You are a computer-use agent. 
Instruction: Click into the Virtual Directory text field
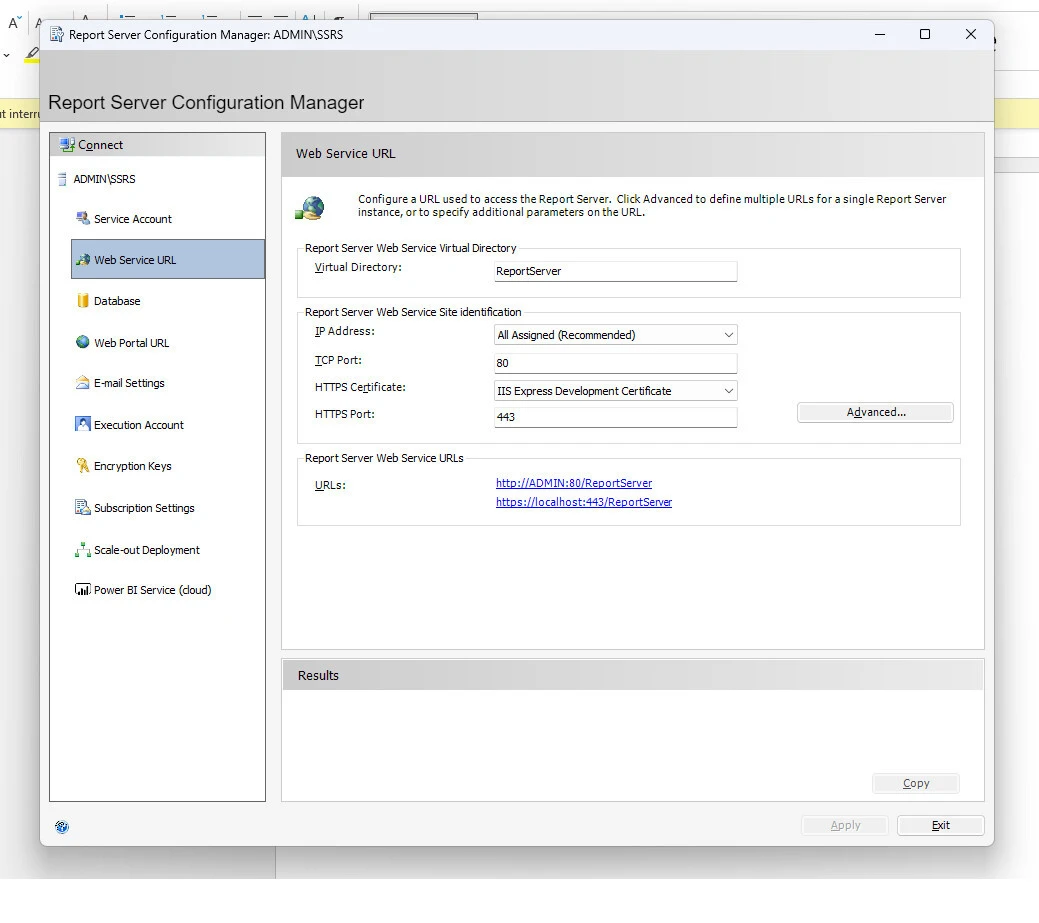tap(616, 271)
